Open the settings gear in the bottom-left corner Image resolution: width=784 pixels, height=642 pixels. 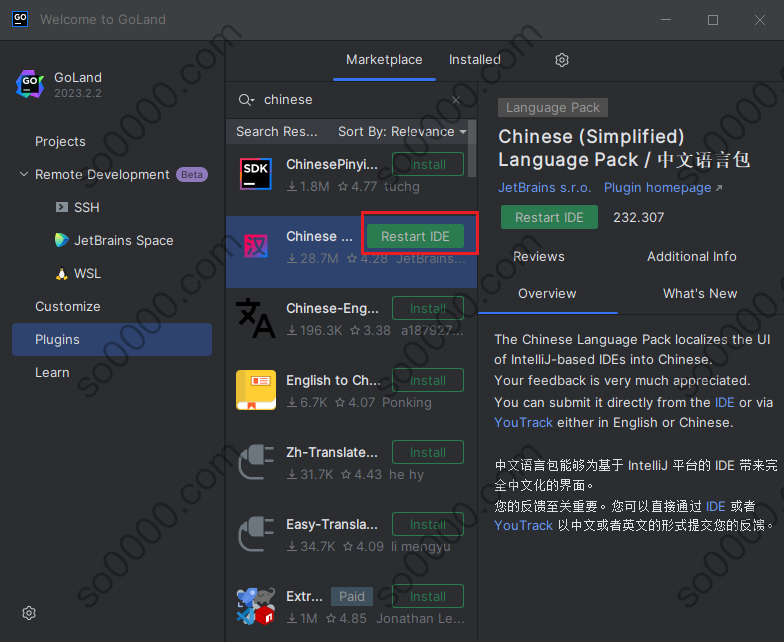click(x=29, y=613)
